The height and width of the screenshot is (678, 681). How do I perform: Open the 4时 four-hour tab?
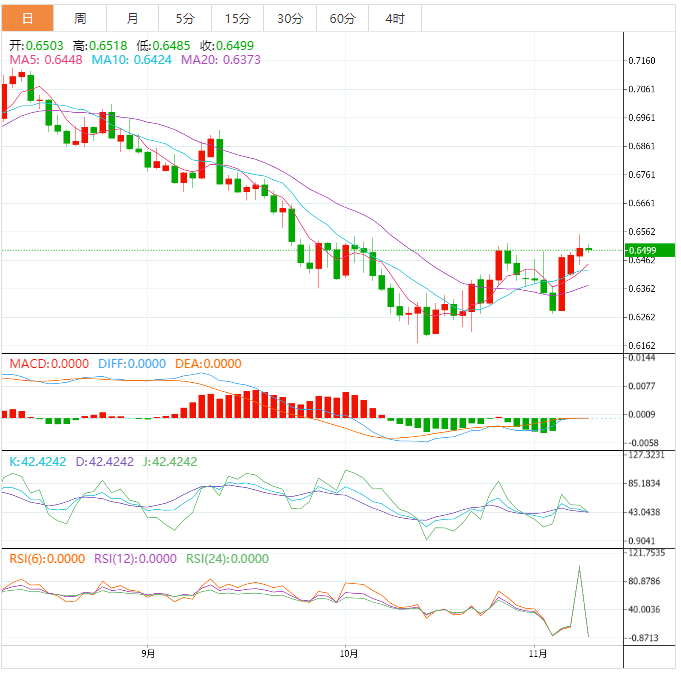(394, 18)
